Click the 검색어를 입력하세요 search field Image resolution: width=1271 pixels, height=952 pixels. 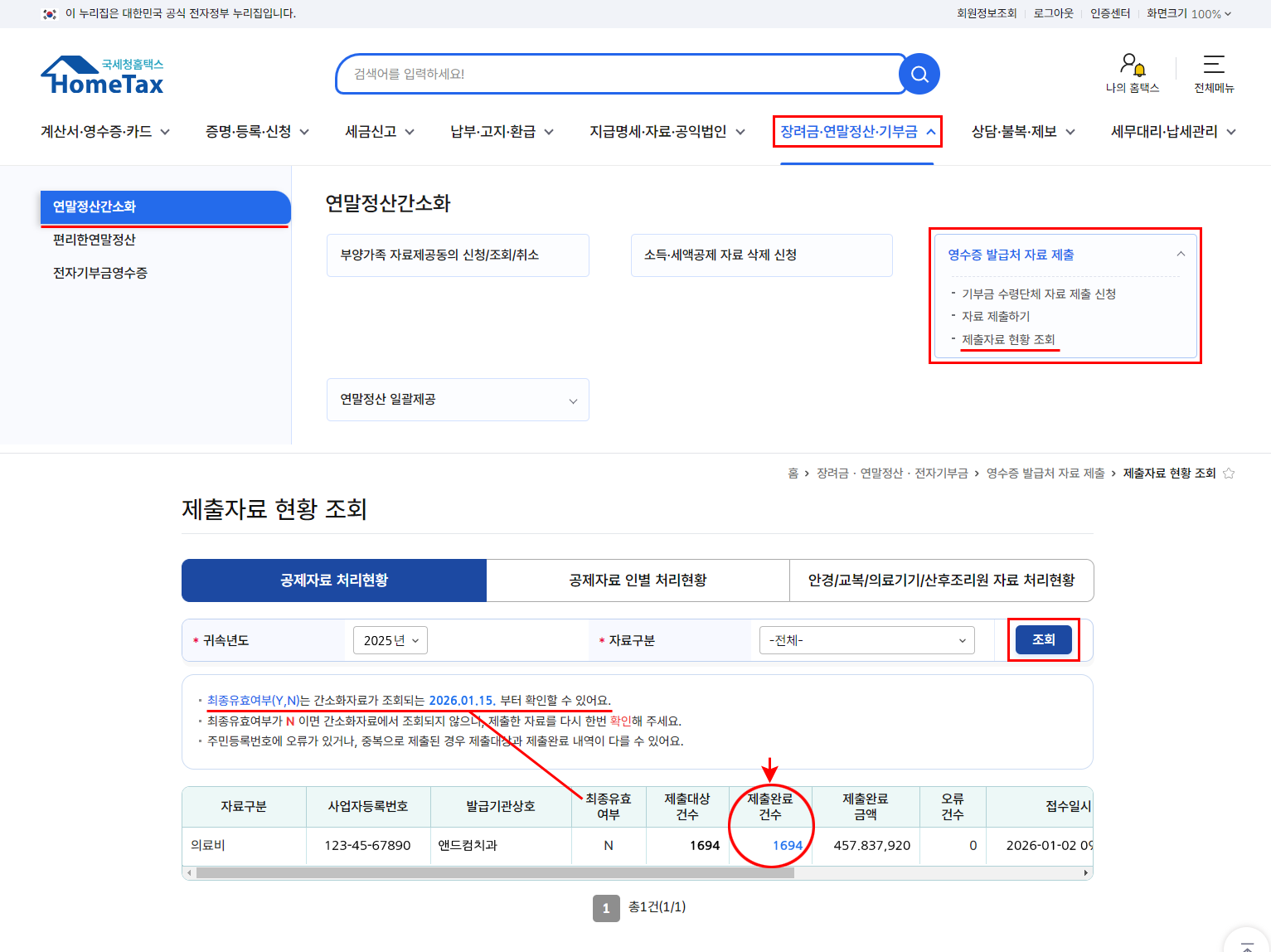[618, 74]
